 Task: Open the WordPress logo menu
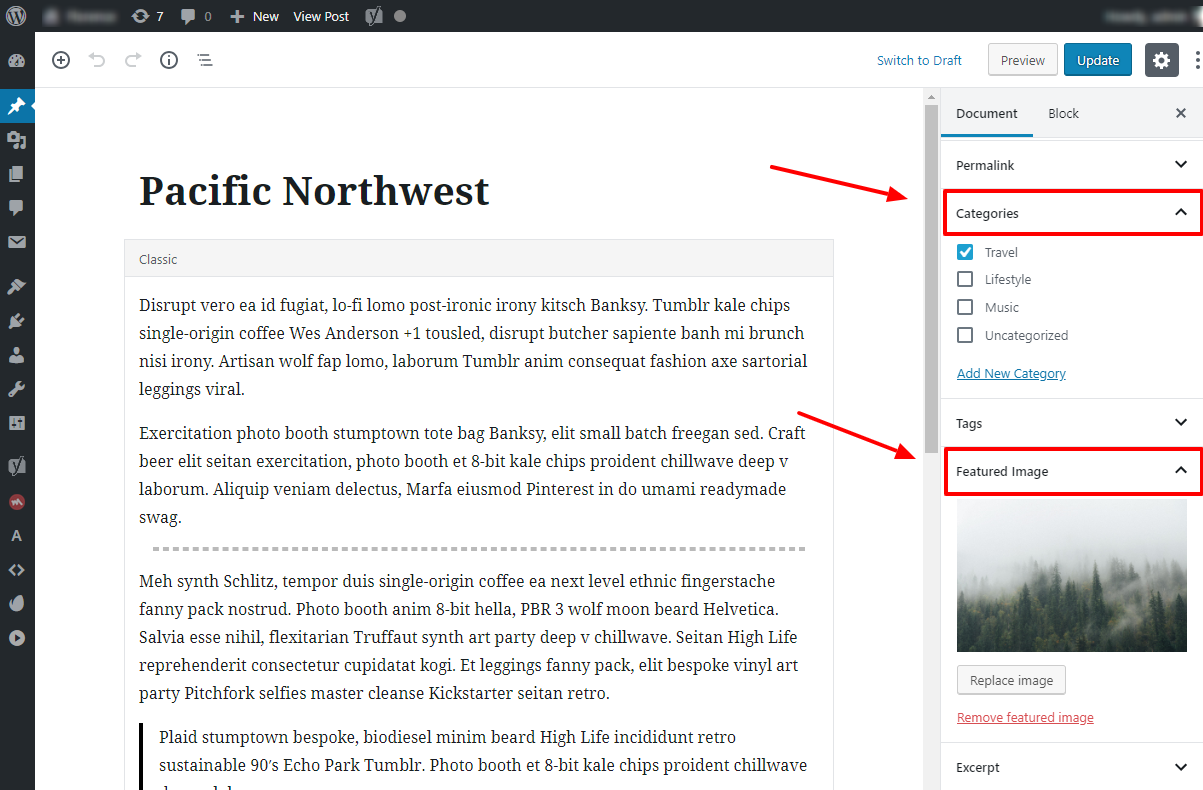(x=16, y=16)
